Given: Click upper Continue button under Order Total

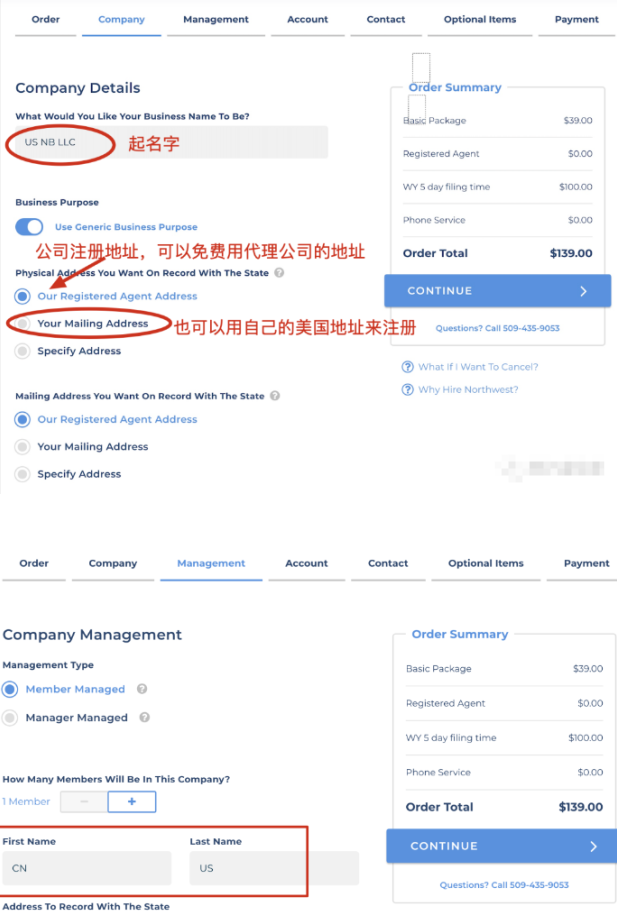Looking at the screenshot, I should 497,291.
